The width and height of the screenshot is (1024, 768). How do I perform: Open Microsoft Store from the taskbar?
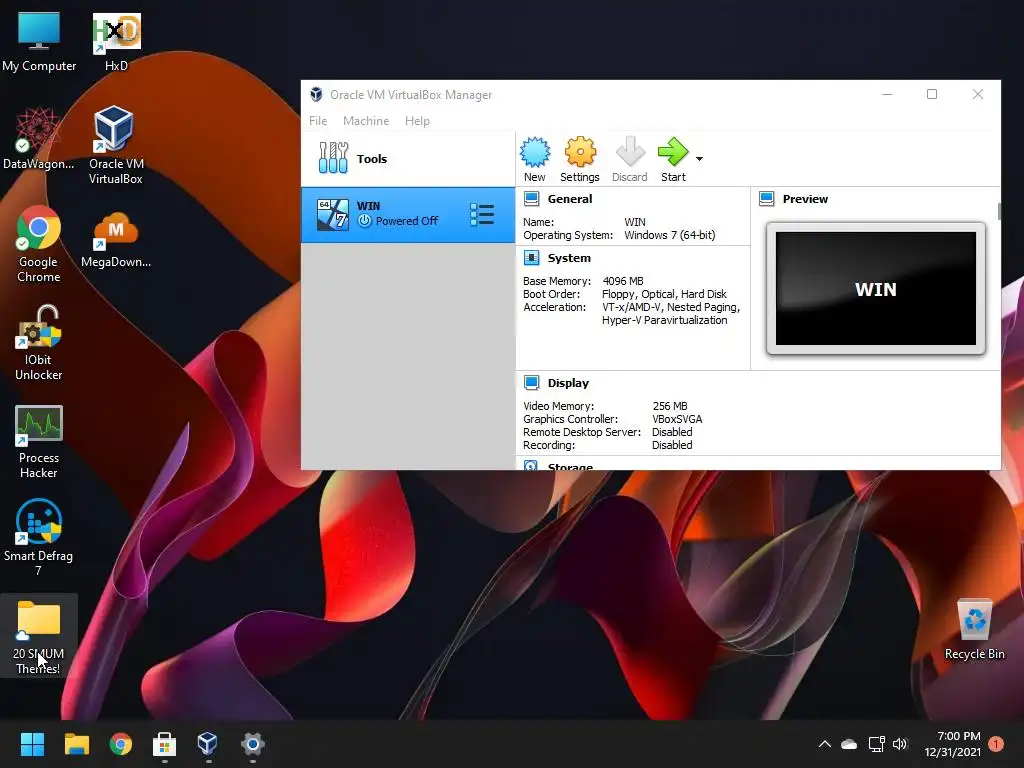coord(165,744)
